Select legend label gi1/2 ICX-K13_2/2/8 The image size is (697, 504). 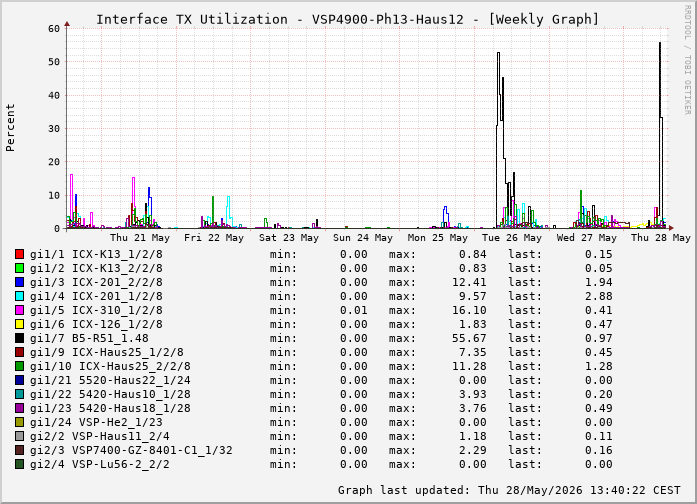(96, 268)
